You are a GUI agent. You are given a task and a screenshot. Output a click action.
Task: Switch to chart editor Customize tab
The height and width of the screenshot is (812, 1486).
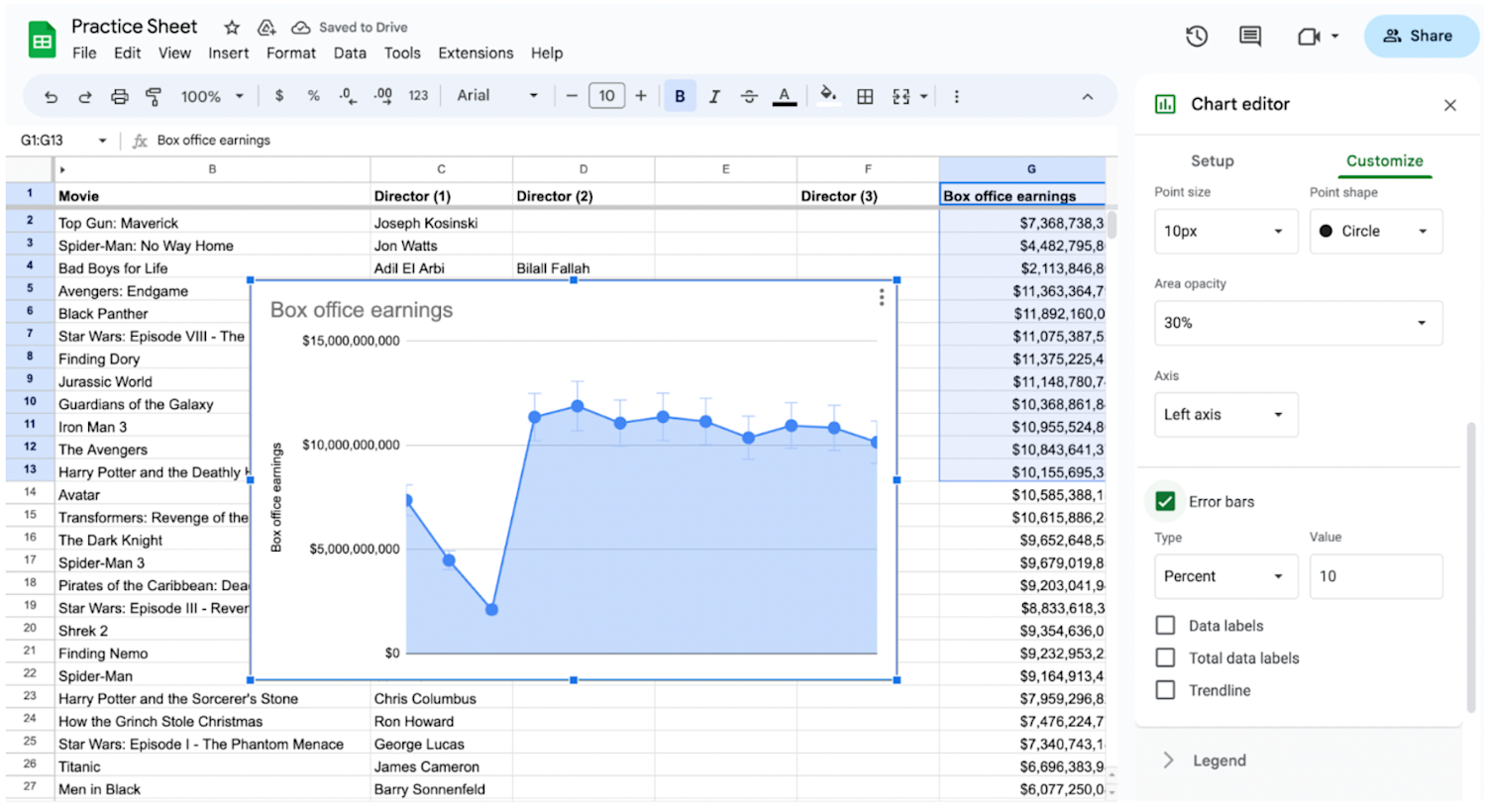1384,160
